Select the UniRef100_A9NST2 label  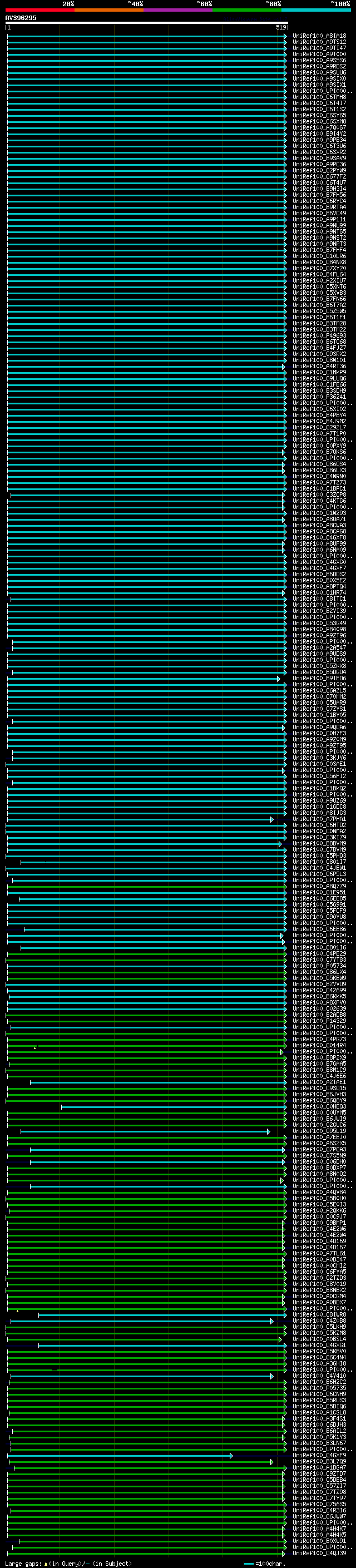(x=319, y=238)
